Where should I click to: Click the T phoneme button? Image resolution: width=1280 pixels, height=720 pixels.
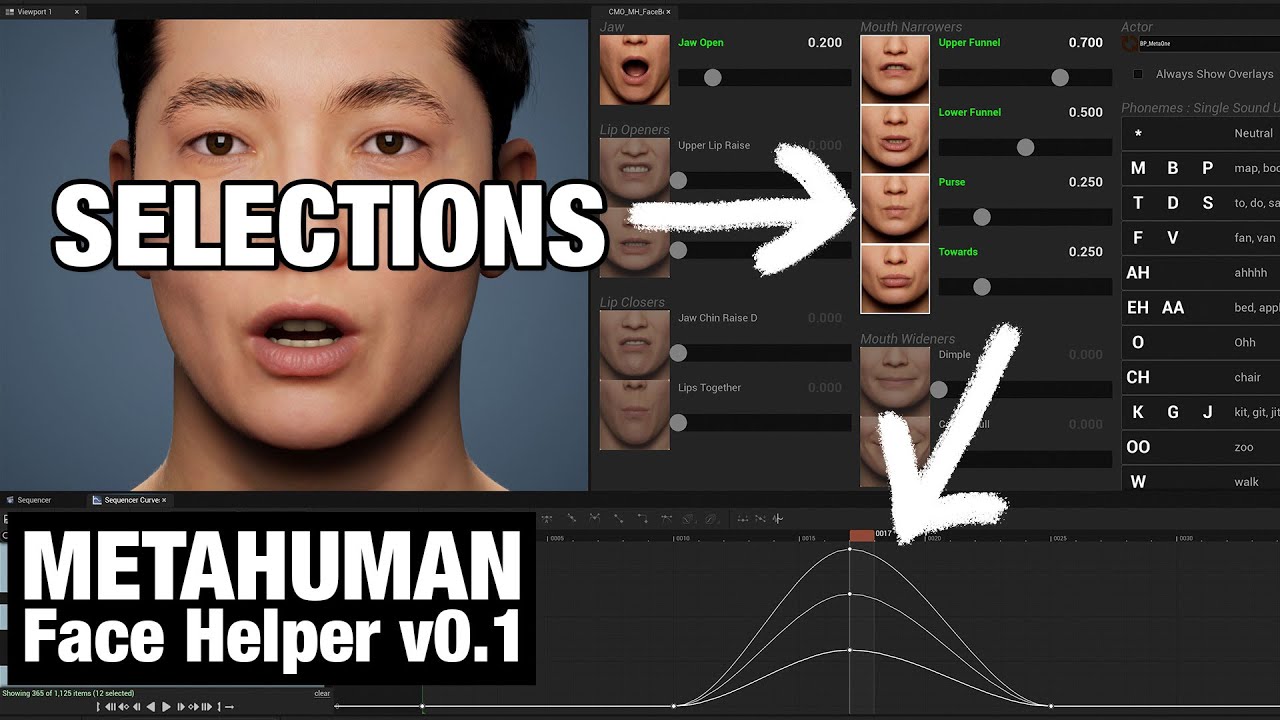1138,203
